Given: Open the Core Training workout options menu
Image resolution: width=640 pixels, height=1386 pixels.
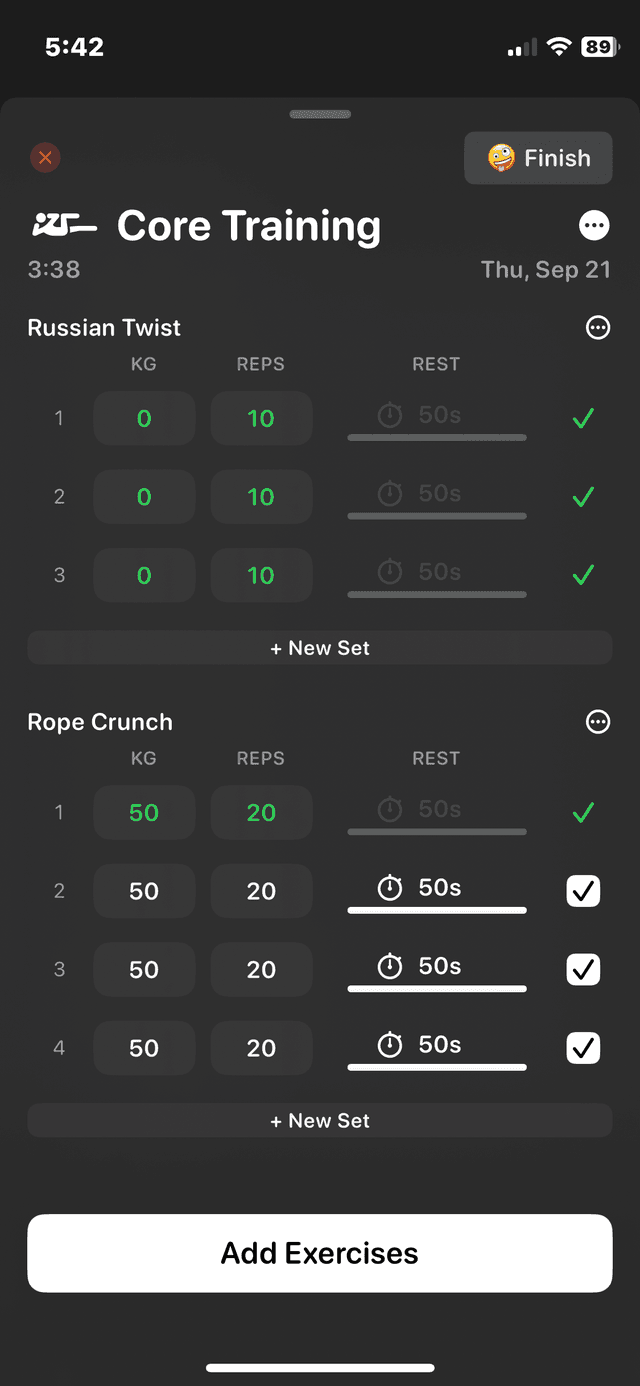Looking at the screenshot, I should tap(594, 225).
